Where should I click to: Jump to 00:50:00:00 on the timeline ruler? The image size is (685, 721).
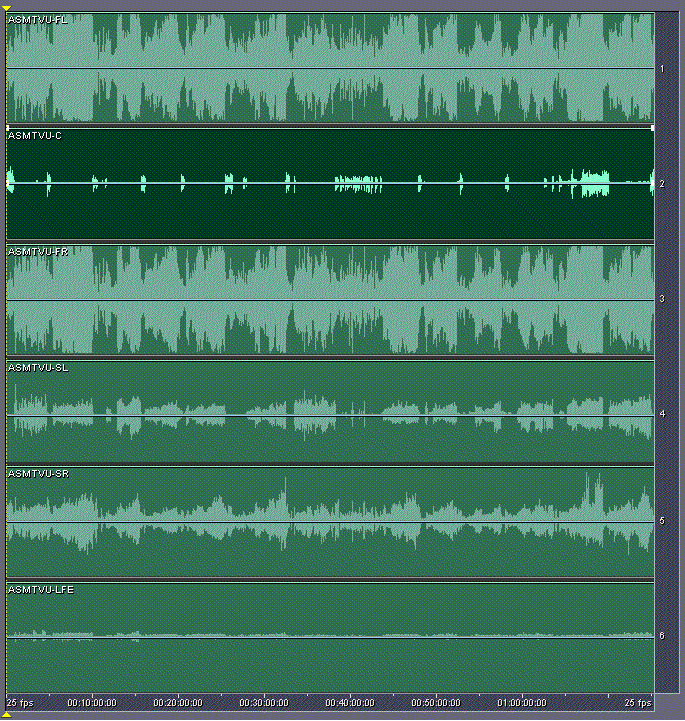point(436,703)
